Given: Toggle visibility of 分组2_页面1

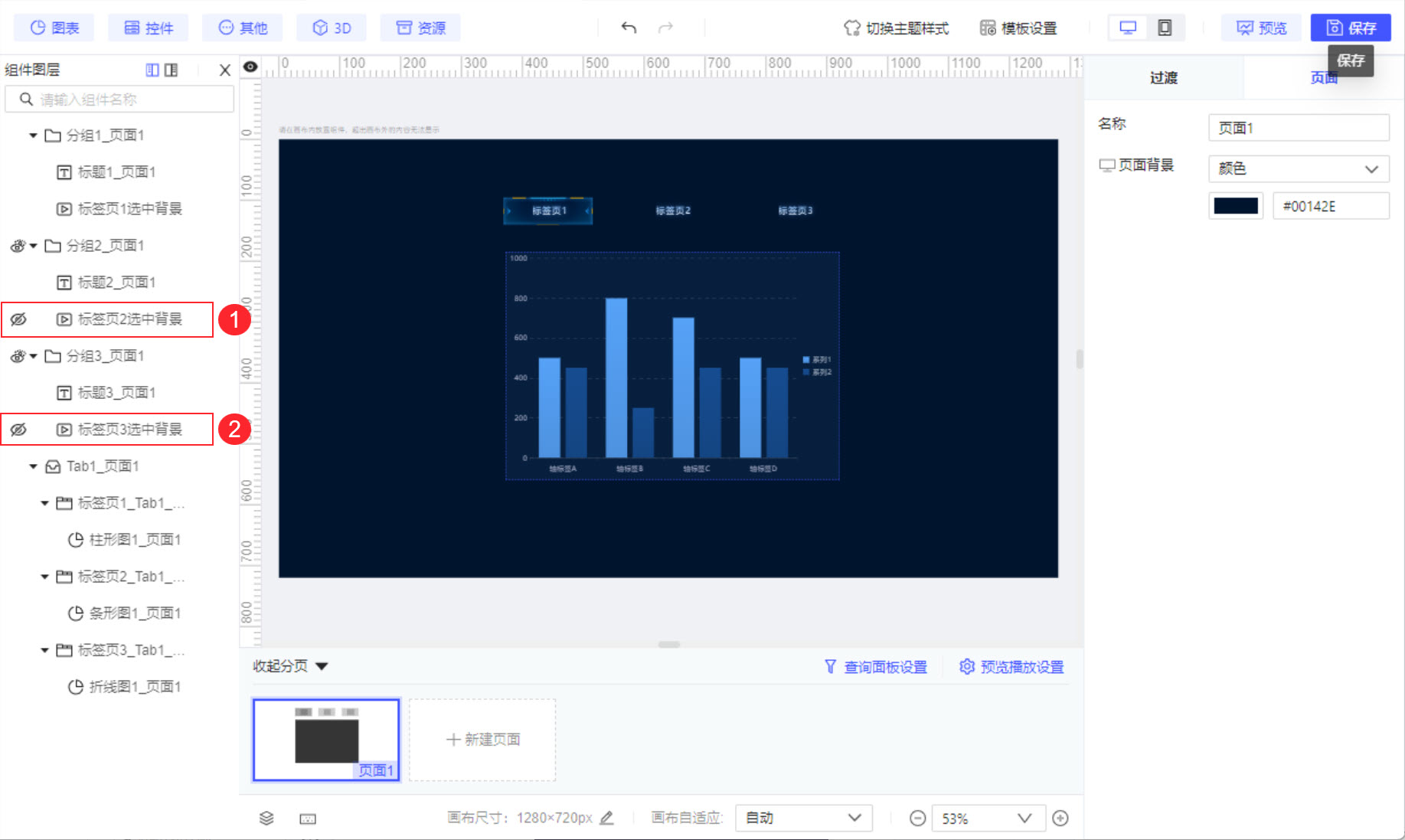Looking at the screenshot, I should tap(17, 246).
